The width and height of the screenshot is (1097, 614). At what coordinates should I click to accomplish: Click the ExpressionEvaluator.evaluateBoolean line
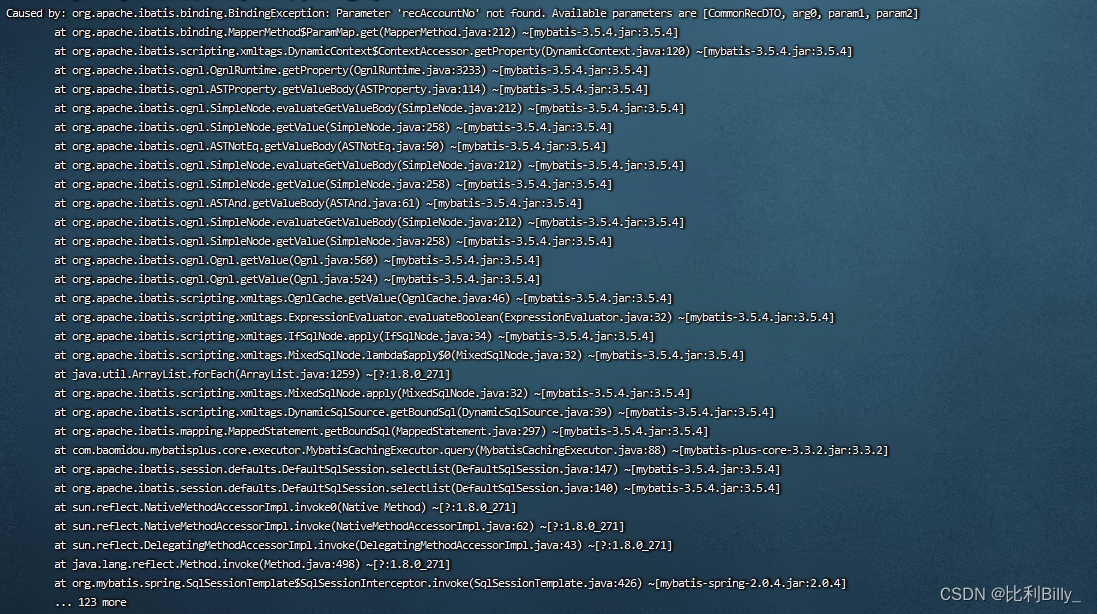click(444, 317)
